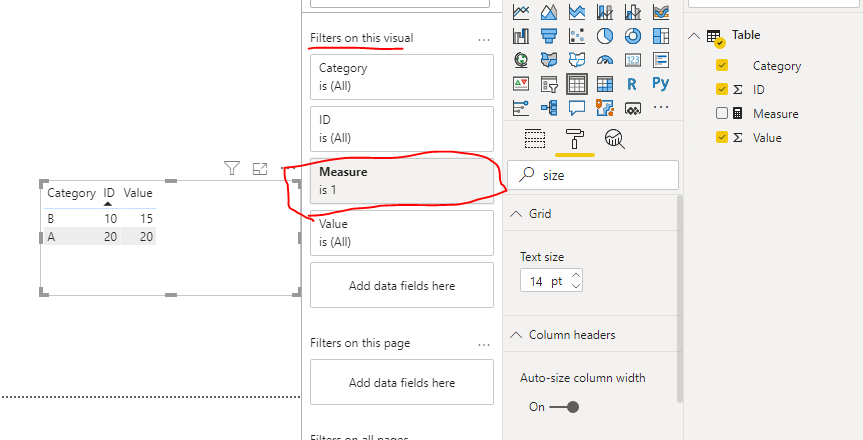The height and width of the screenshot is (440, 863).
Task: Choose the KPI visualization
Action: [x=521, y=84]
